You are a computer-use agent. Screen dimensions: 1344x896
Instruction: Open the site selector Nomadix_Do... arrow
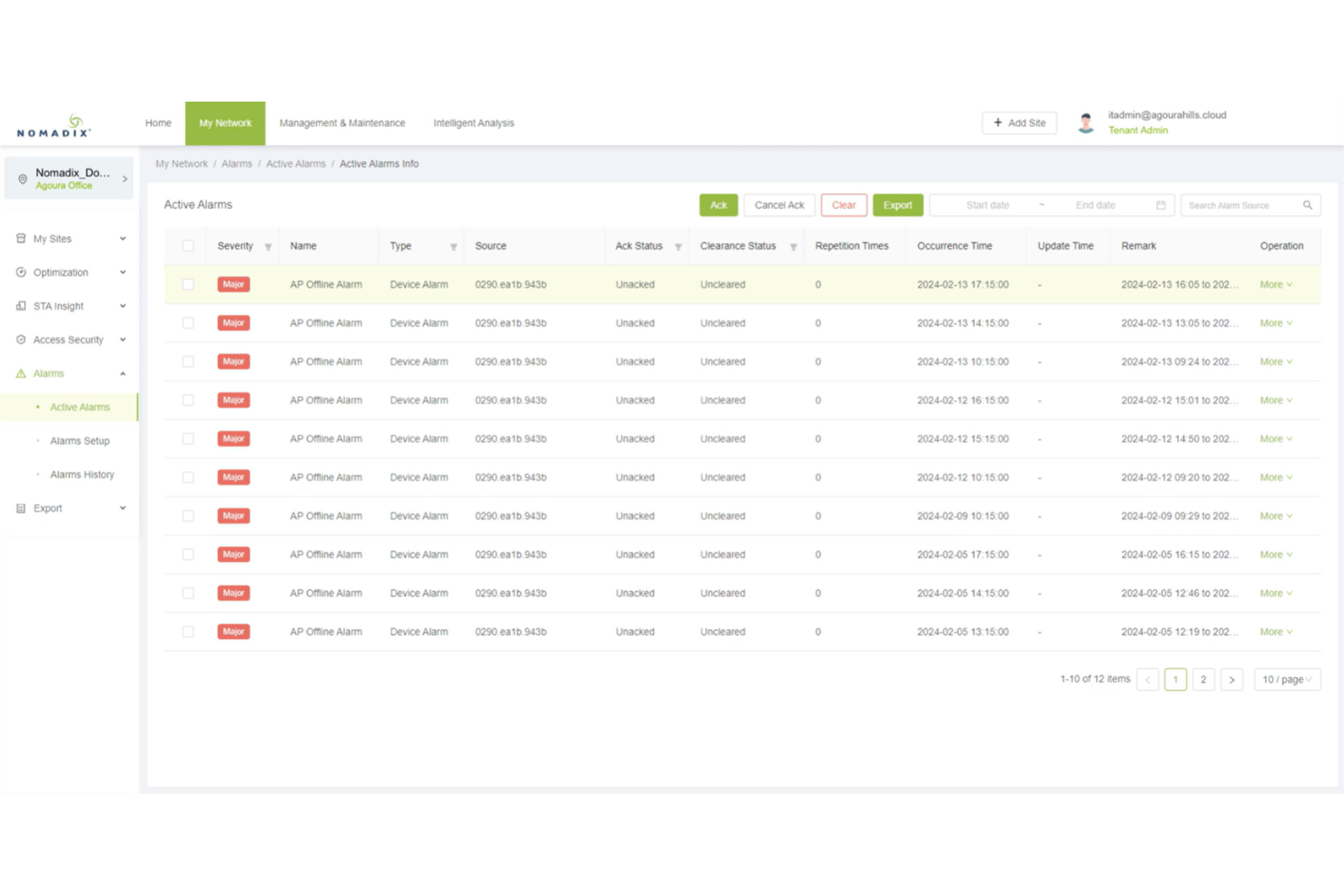tap(125, 179)
